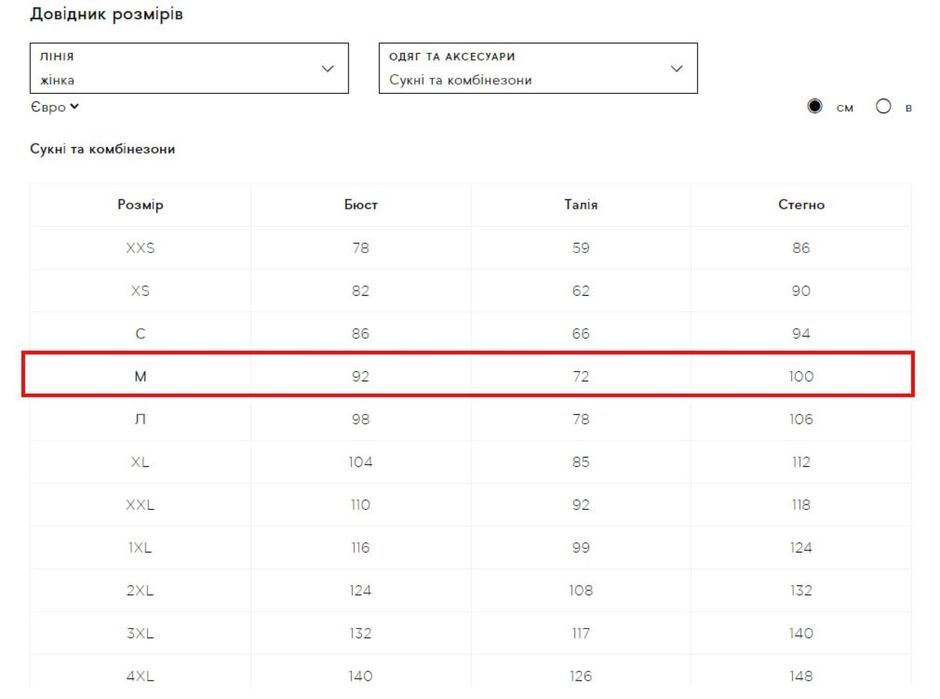Screen dimensions: 940x699
Task: Click the XL size cell
Action: tap(140, 462)
